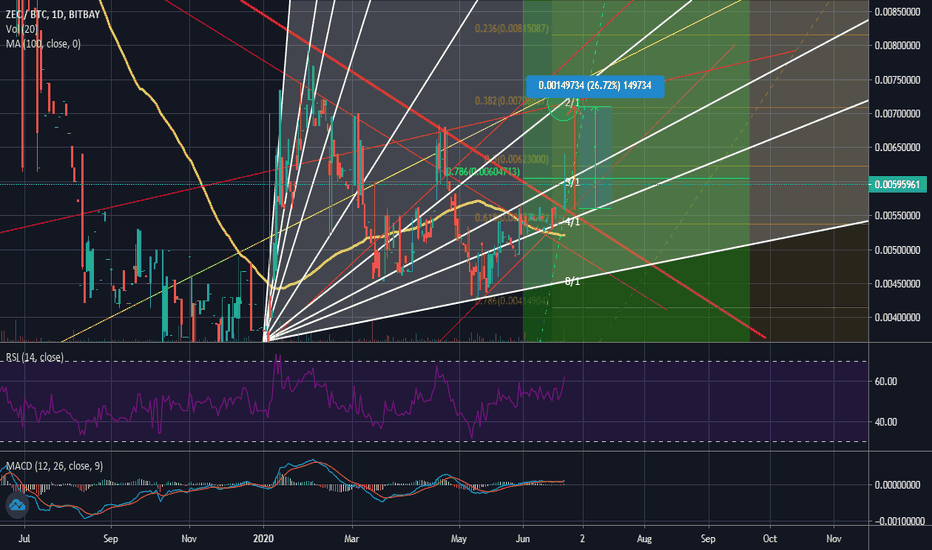Click the 0.00400000 price axis label
Image resolution: width=932 pixels, height=550 pixels.
click(898, 318)
